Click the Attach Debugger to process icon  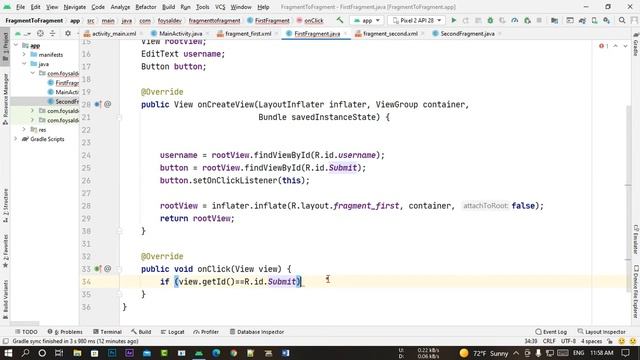coord(527,20)
